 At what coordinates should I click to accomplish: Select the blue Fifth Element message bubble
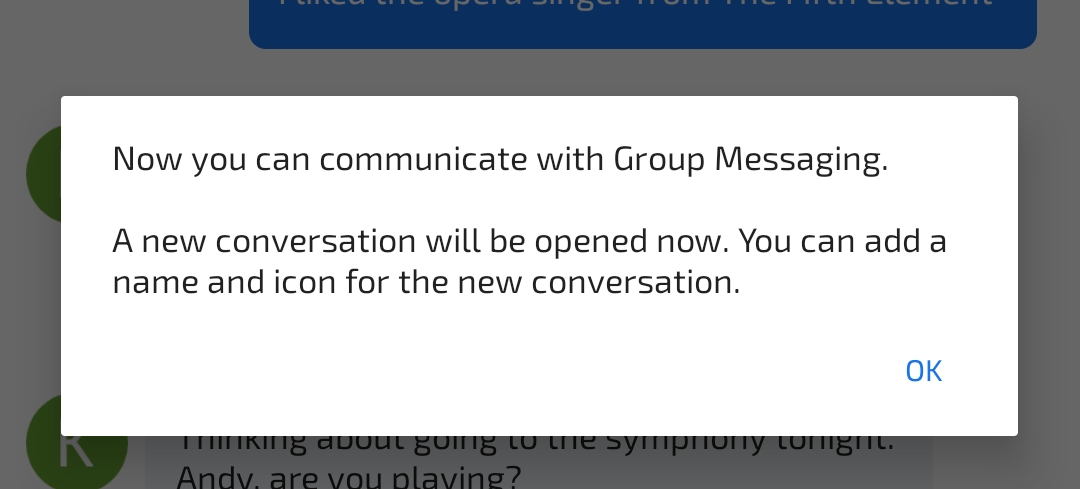(642, 22)
